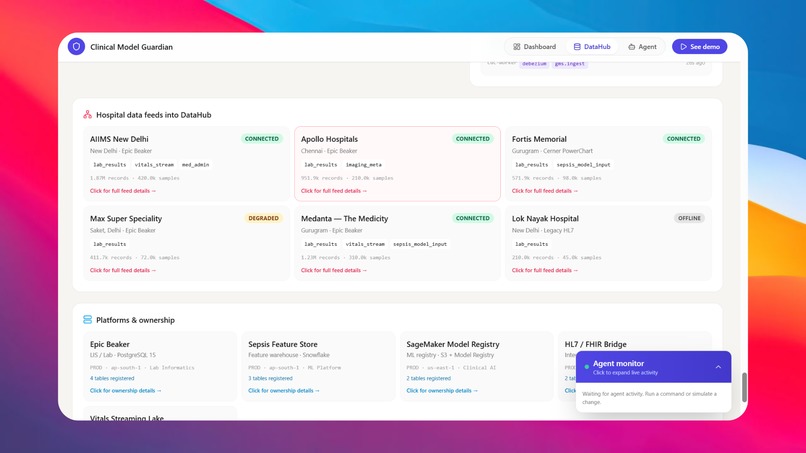Select the Medanta — The Medicity card title
The image size is (806, 453).
click(344, 219)
